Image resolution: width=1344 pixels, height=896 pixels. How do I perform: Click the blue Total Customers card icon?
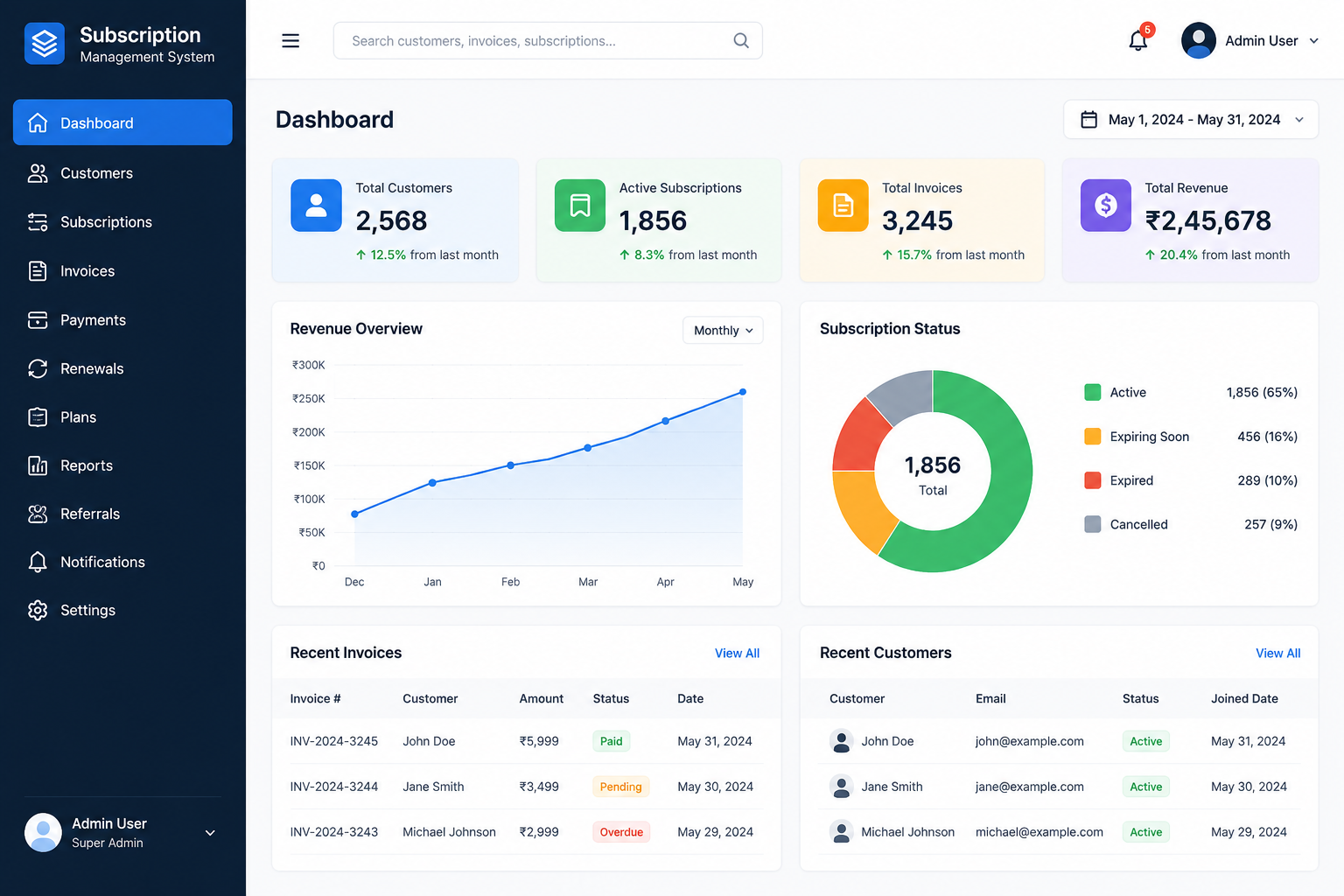[316, 206]
